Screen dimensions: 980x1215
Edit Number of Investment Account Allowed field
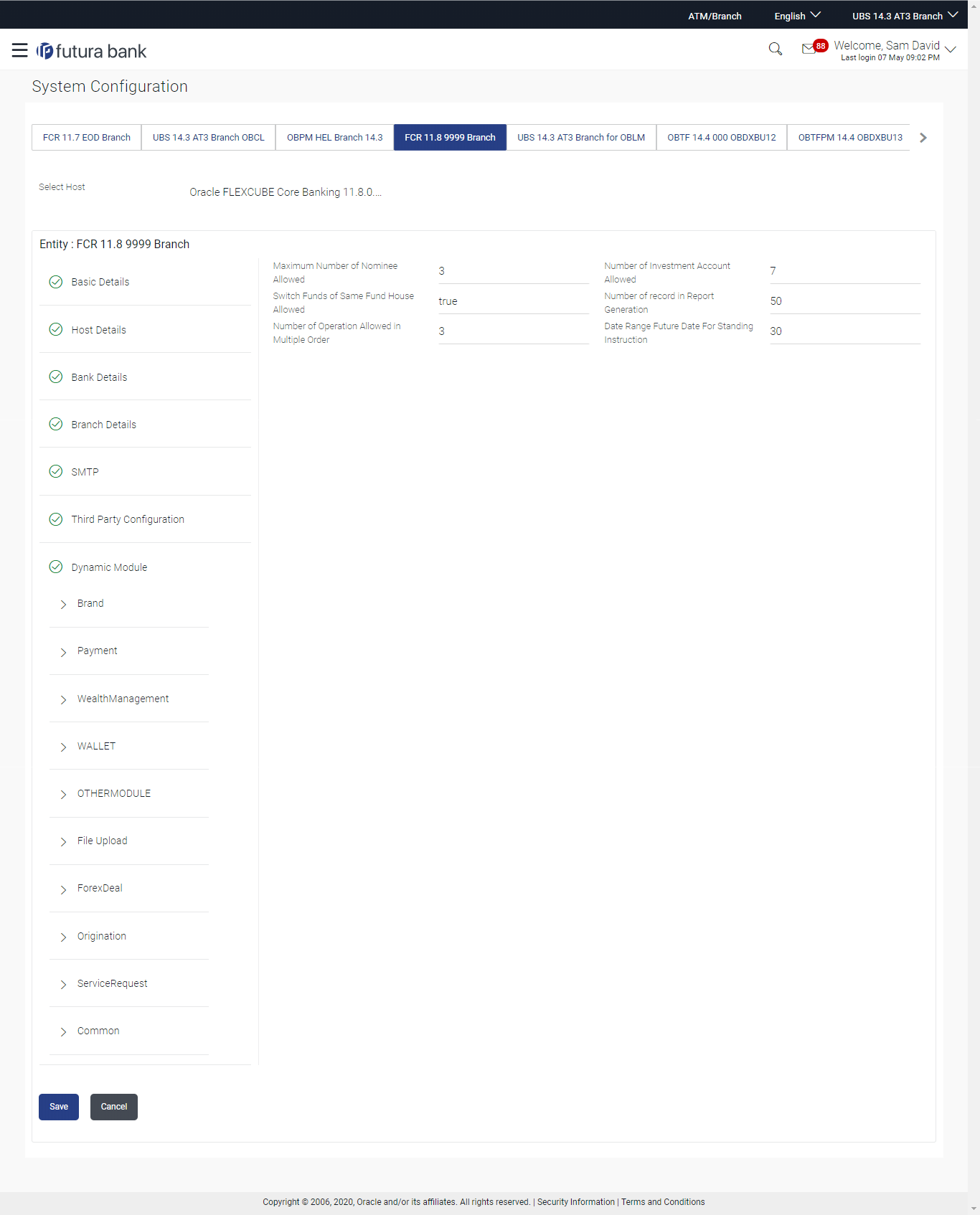click(x=845, y=271)
